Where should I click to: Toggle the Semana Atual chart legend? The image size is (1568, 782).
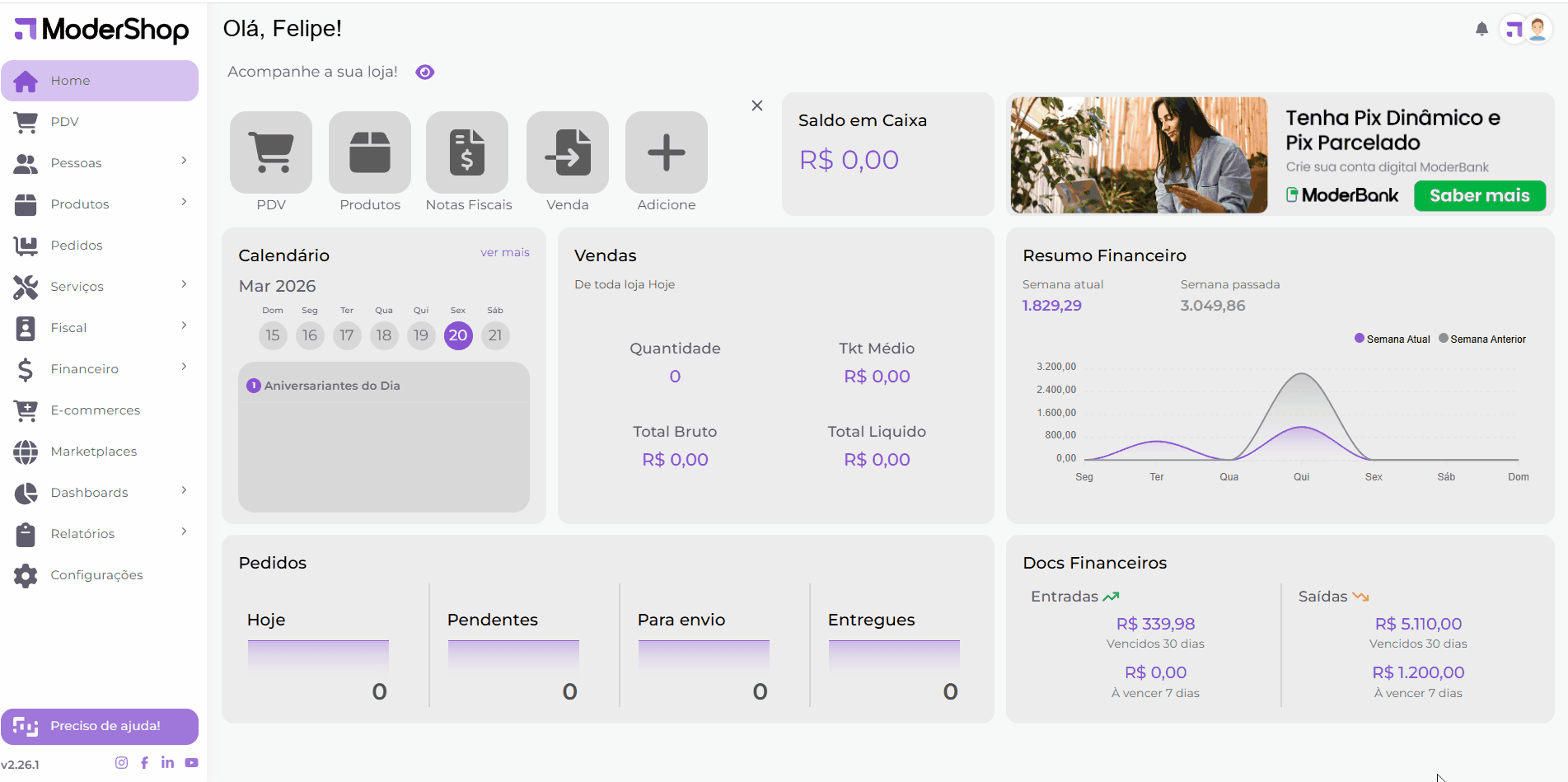(1392, 339)
